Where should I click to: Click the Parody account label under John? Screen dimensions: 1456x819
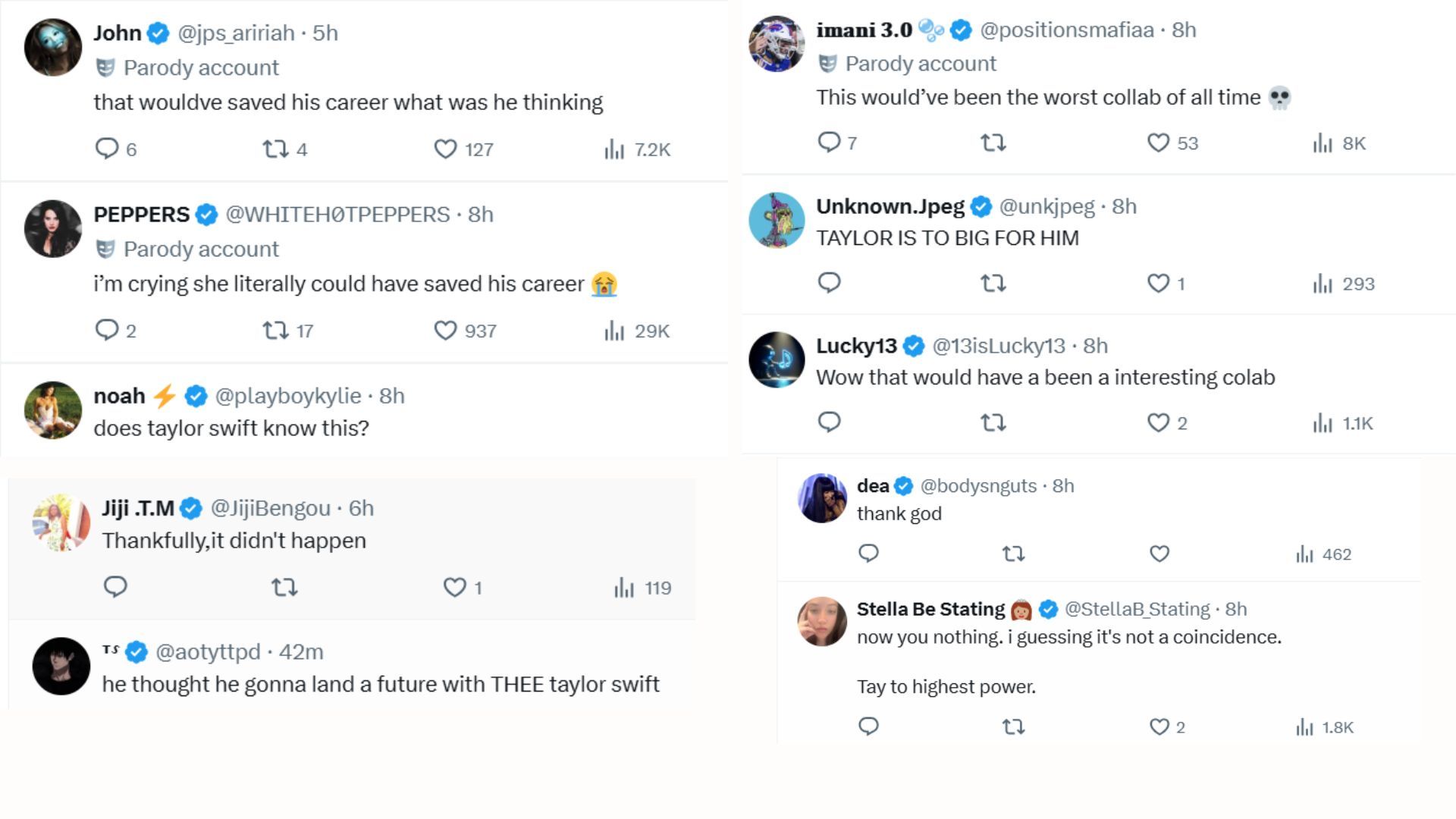pyautogui.click(x=201, y=67)
